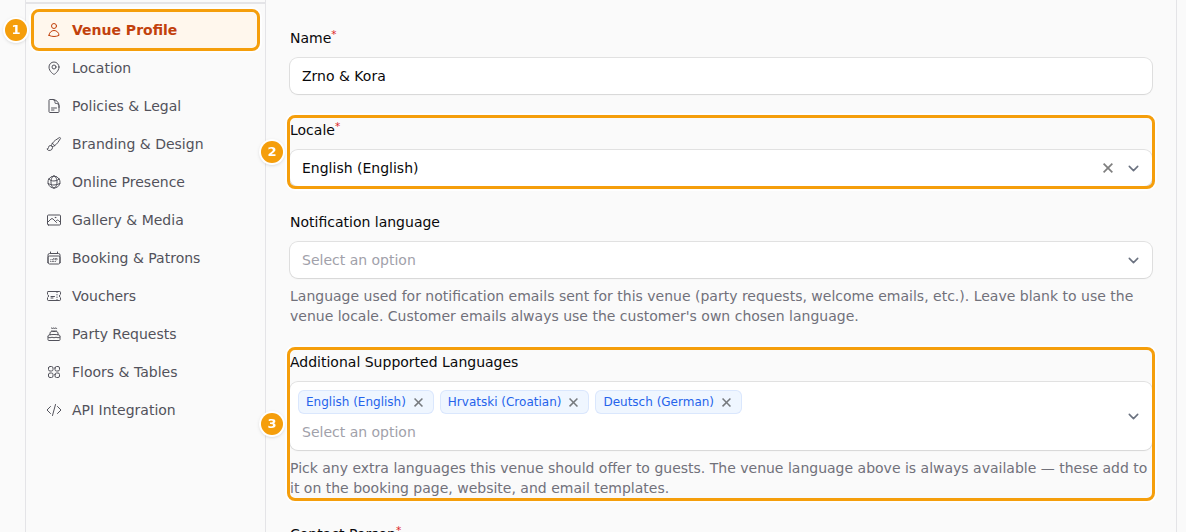The image size is (1186, 532).
Task: Remove the Hrvatski (Croatian) language tag
Action: (573, 403)
